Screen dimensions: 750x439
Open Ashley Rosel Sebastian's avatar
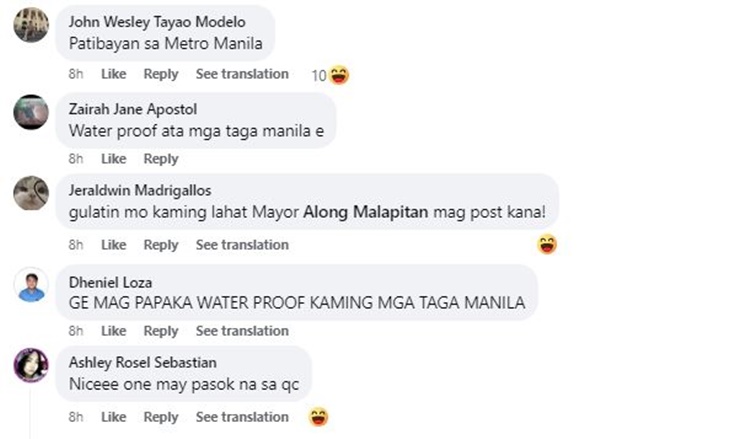coord(31,365)
